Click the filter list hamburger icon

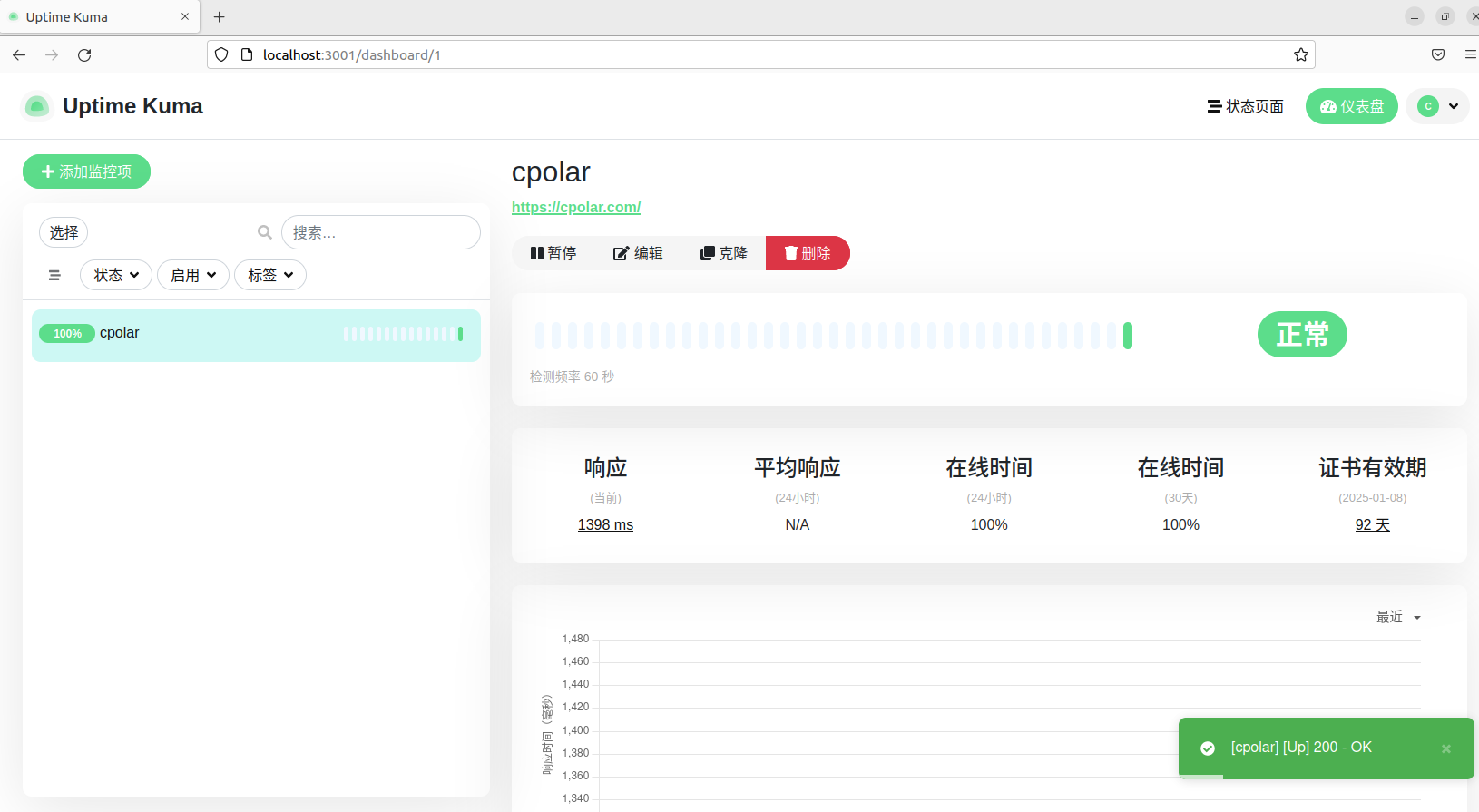pos(54,275)
